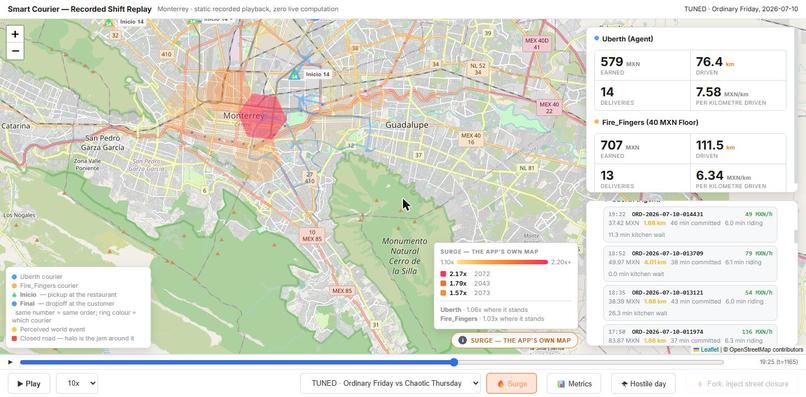Viewport: 806px width, 397px height.
Task: Select order ORD-2026-07-10-014431 card
Action: tap(690, 224)
